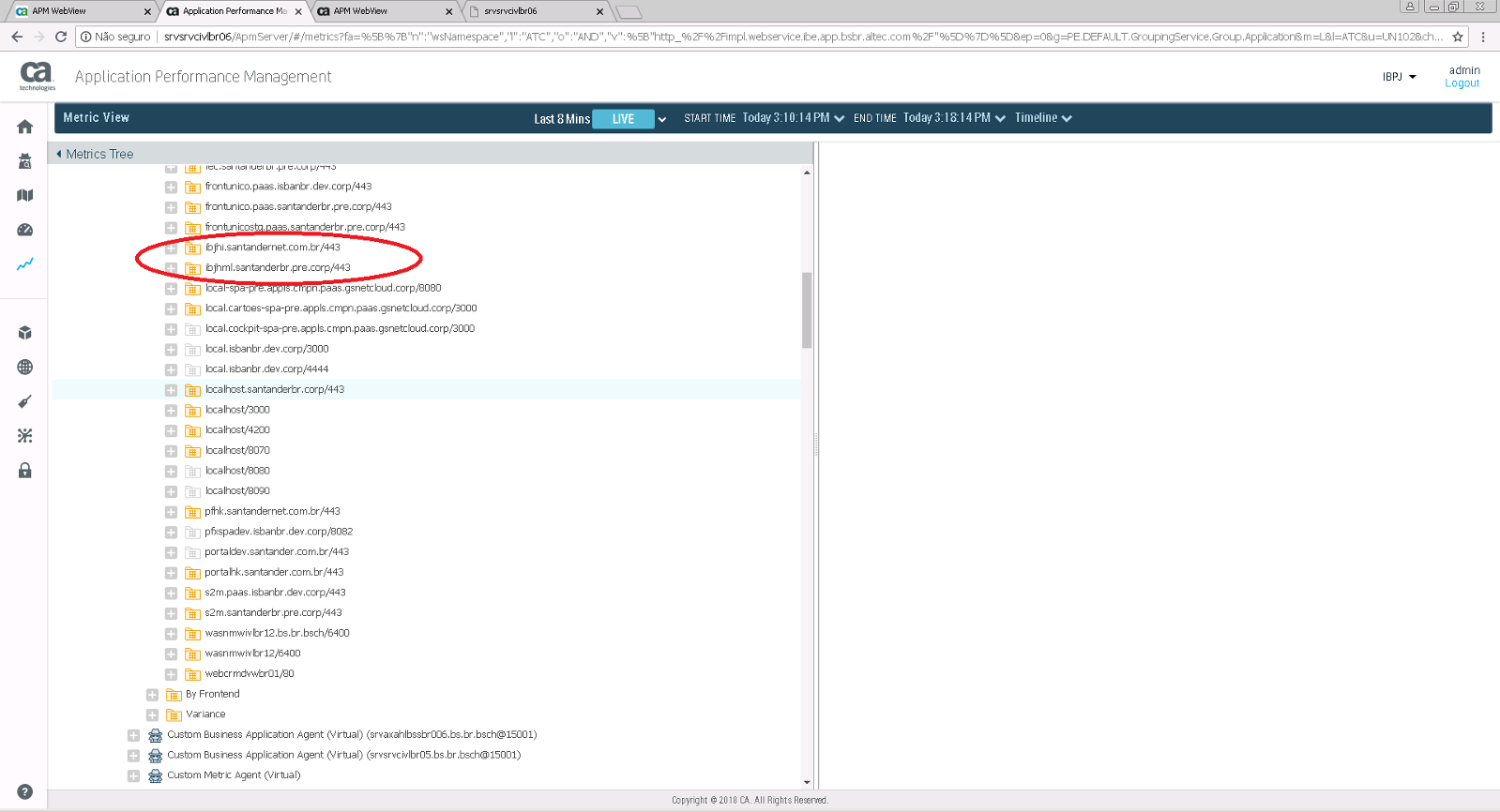The height and width of the screenshot is (812, 1500).
Task: Open a new browser tab
Action: point(629,12)
